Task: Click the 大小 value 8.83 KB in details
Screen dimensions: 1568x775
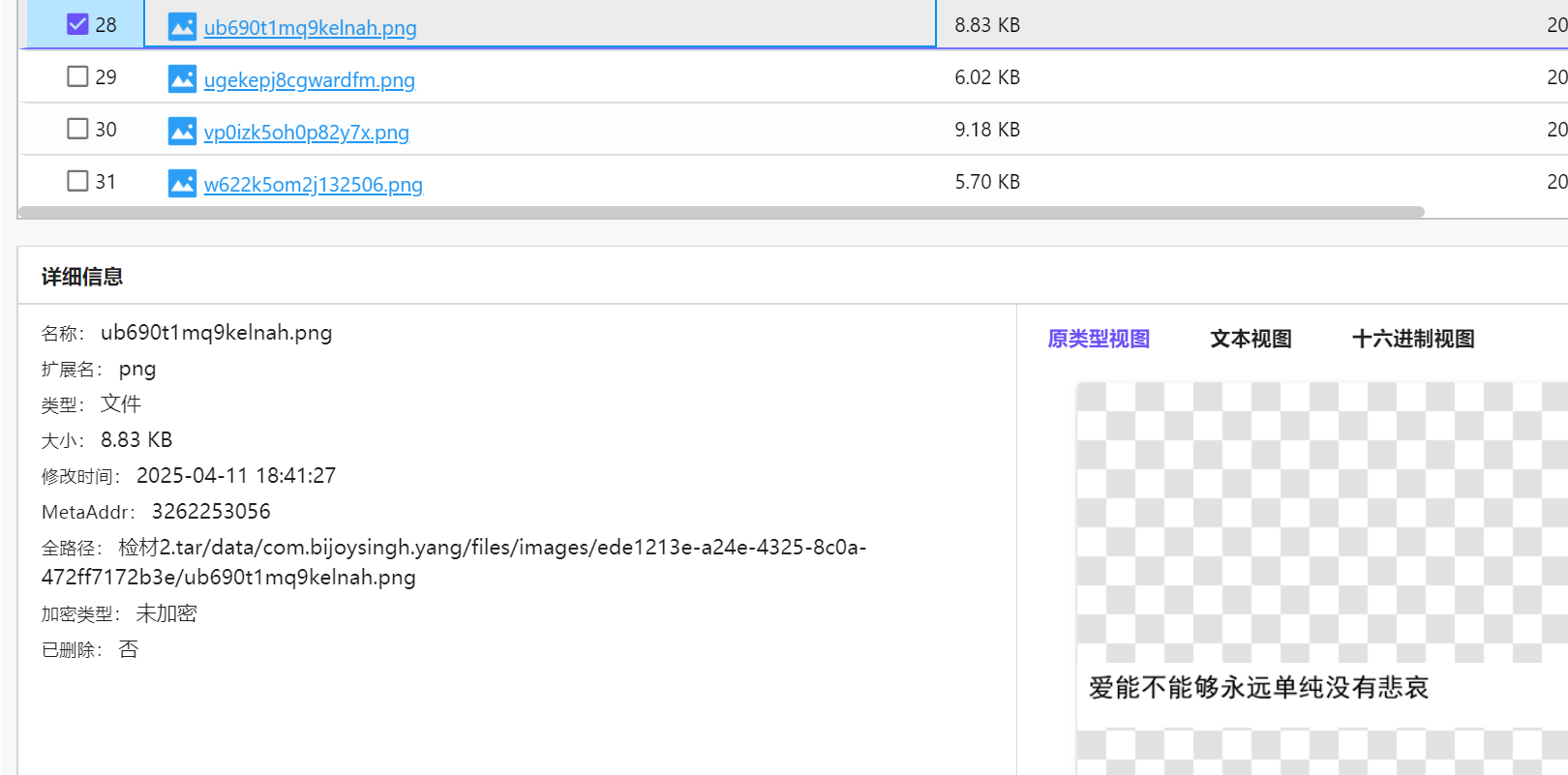Action: click(x=136, y=439)
